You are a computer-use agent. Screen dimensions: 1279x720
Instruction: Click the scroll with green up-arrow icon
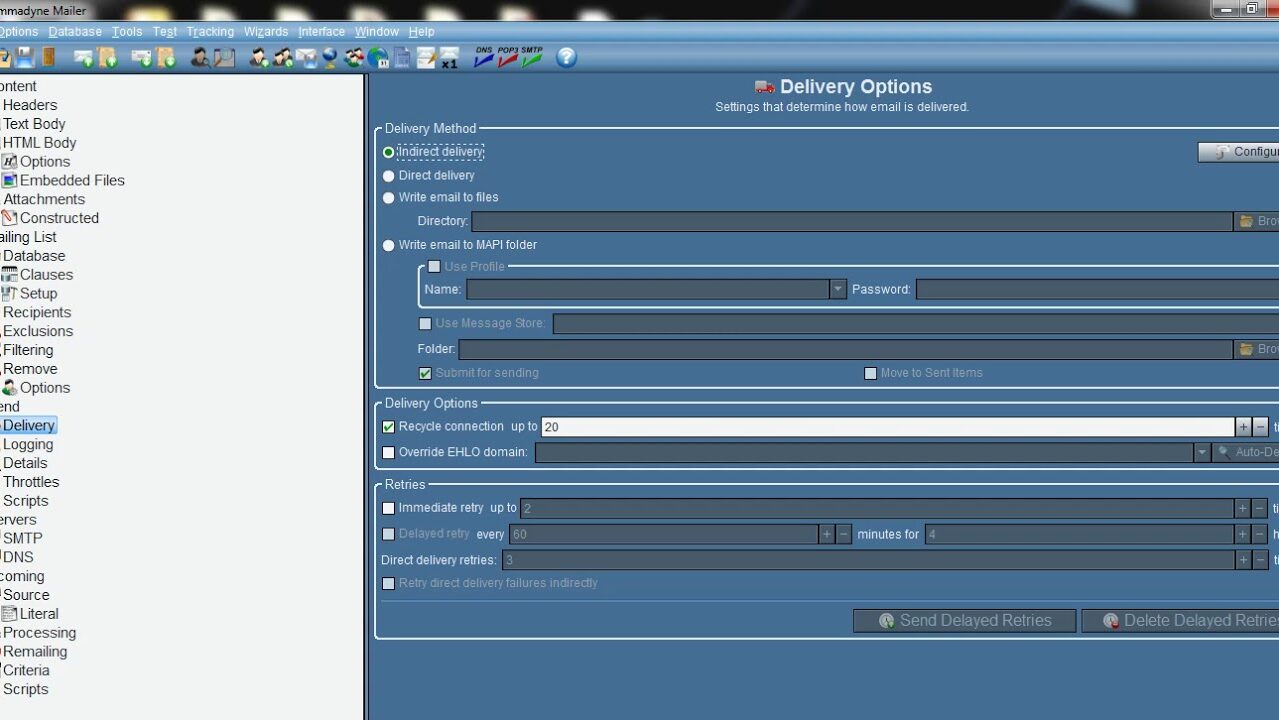(107, 57)
